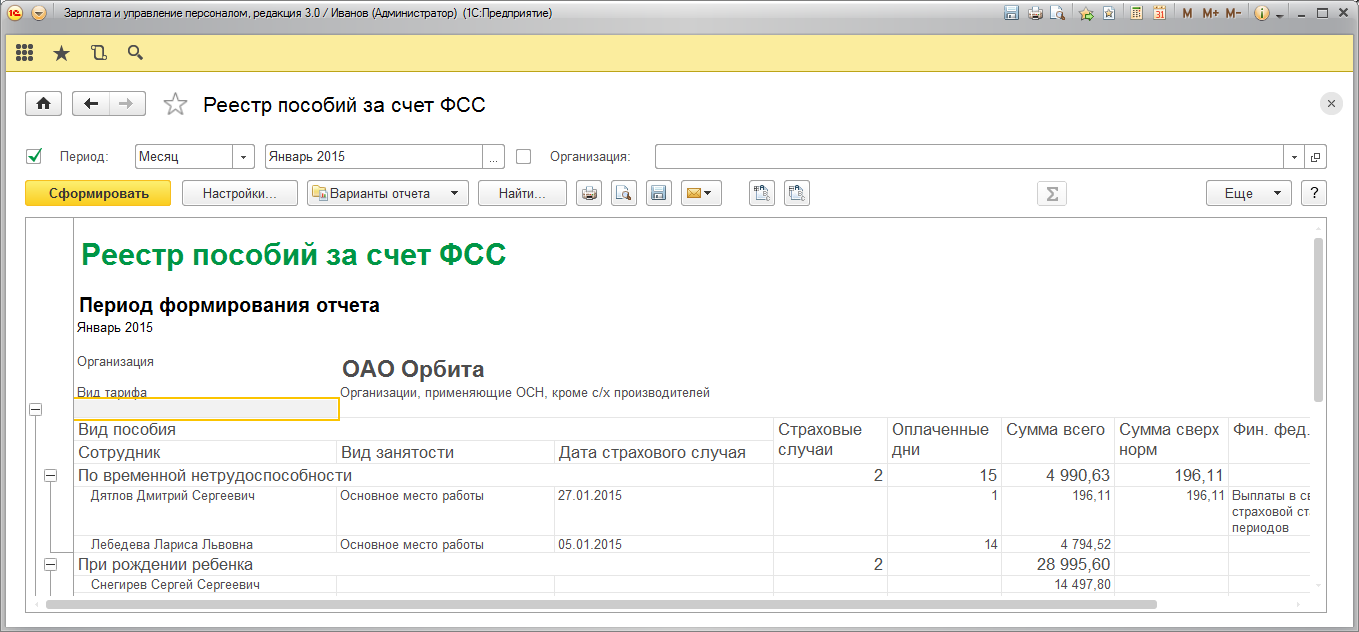Open dropdown arrow next to info icon

point(1279,16)
